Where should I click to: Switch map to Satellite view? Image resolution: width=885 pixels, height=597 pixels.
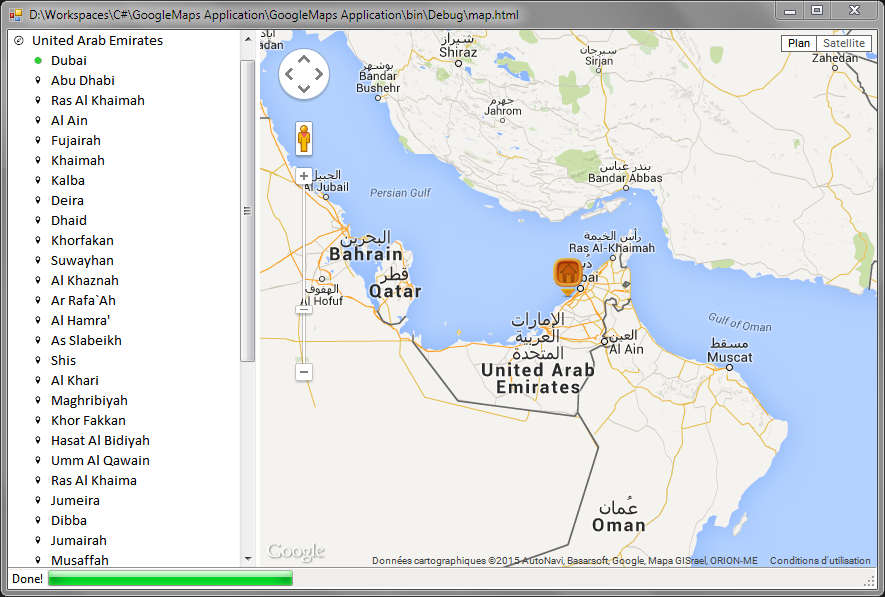[x=844, y=43]
